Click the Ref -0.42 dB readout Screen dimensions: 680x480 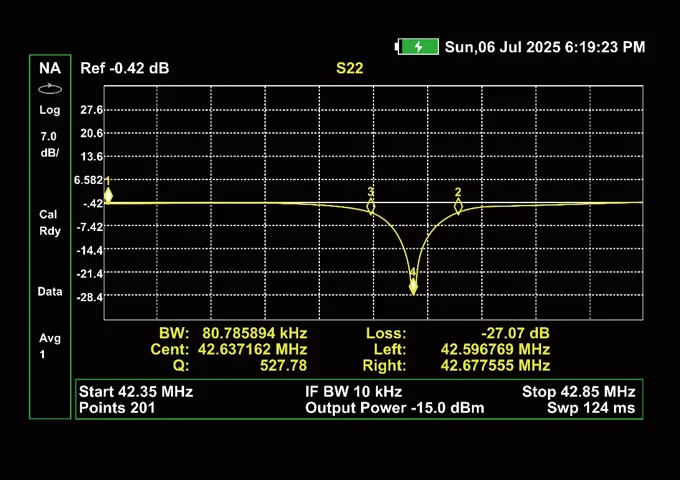pyautogui.click(x=124, y=69)
